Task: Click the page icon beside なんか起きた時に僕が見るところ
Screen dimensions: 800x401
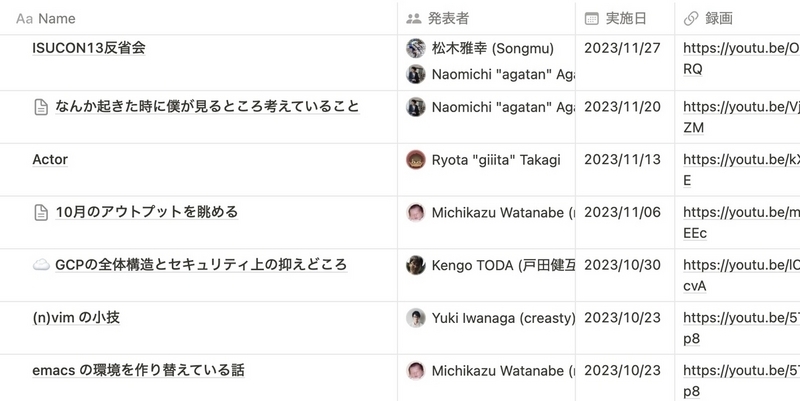Action: point(41,107)
